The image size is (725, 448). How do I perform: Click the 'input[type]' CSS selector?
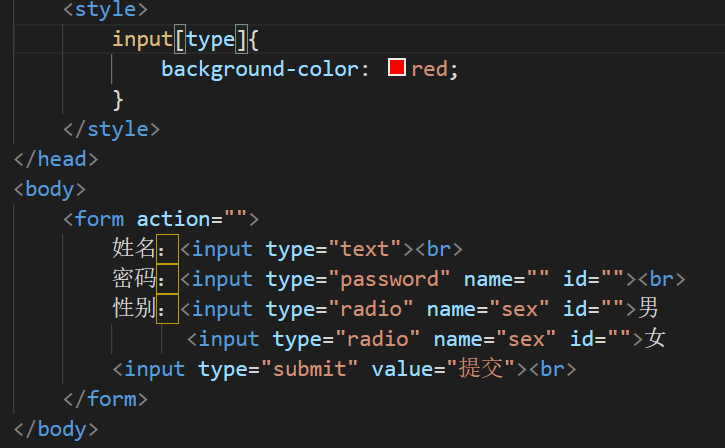180,39
